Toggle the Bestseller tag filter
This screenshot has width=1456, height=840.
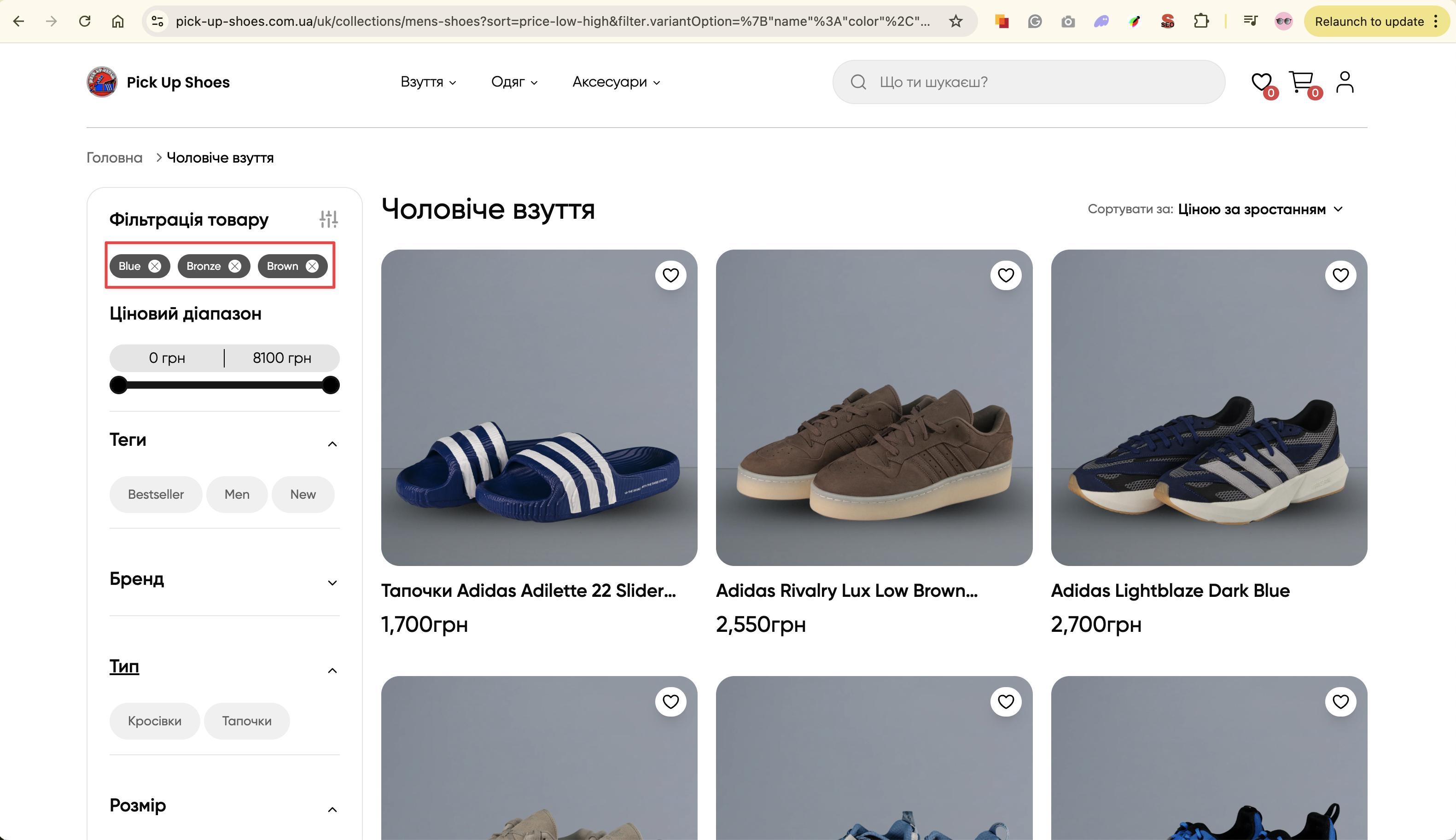coord(156,495)
